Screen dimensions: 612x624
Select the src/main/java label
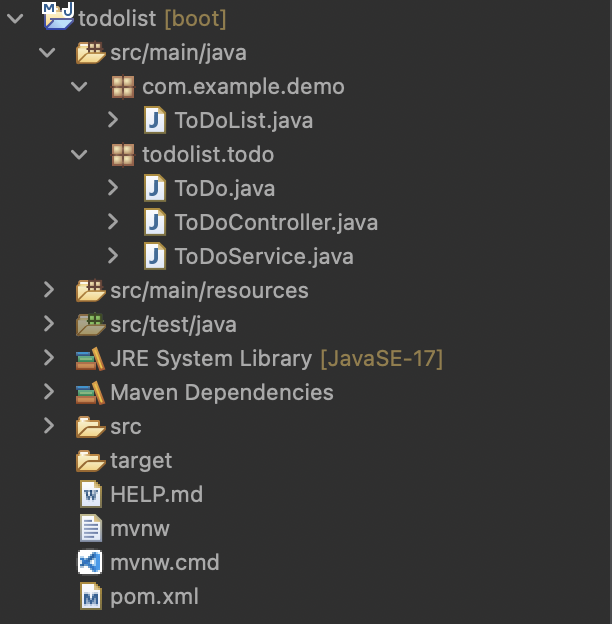(178, 53)
